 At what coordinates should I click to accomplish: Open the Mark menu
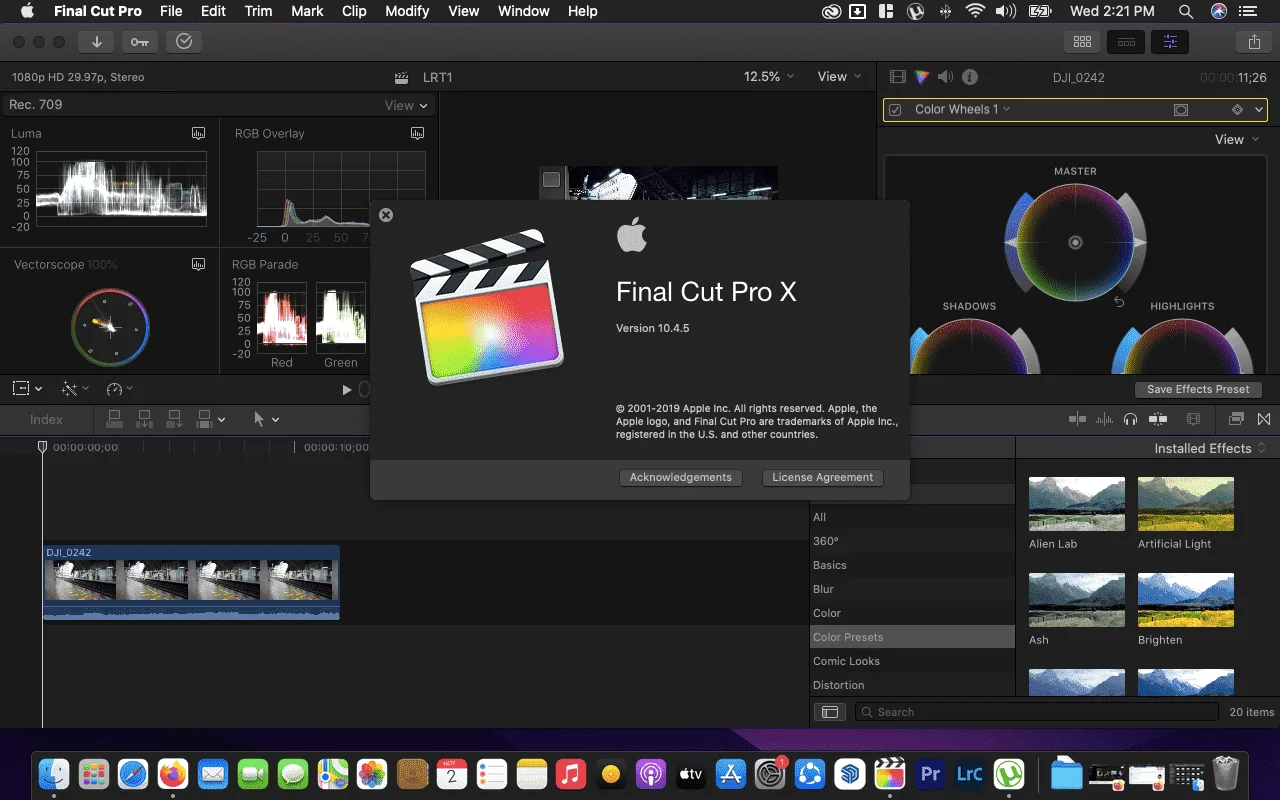coord(307,11)
